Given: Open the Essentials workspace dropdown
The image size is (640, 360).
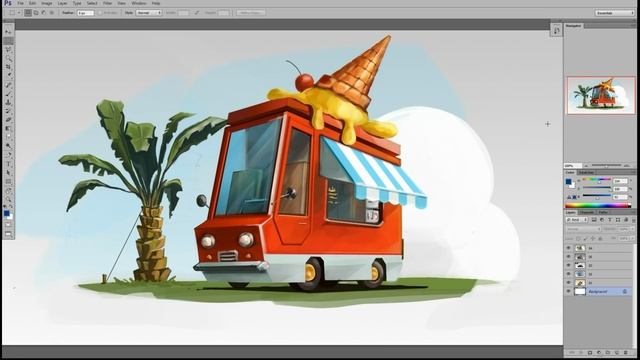Looking at the screenshot, I should coord(614,13).
